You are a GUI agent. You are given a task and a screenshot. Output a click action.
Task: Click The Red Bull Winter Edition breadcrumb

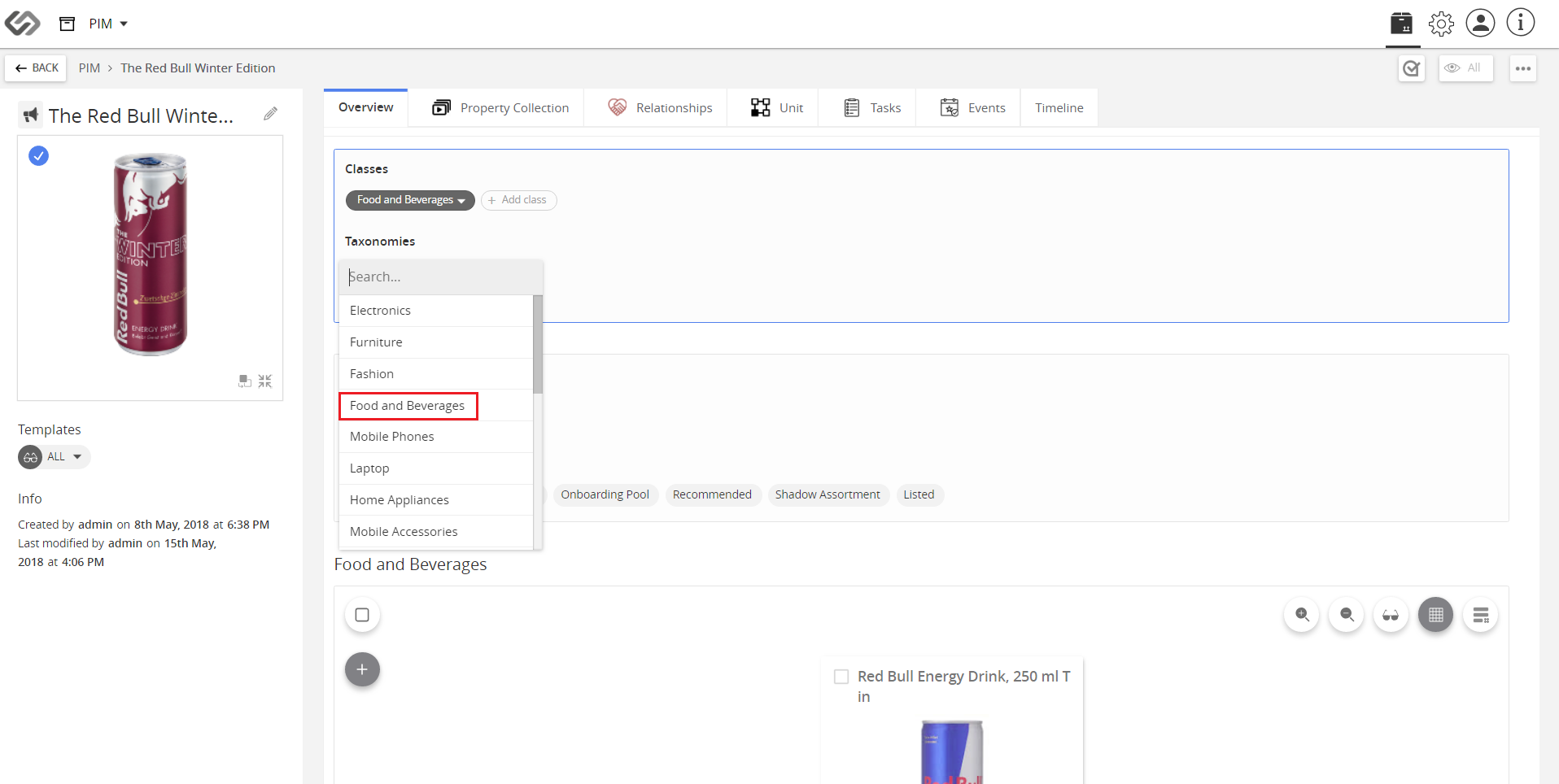point(198,68)
